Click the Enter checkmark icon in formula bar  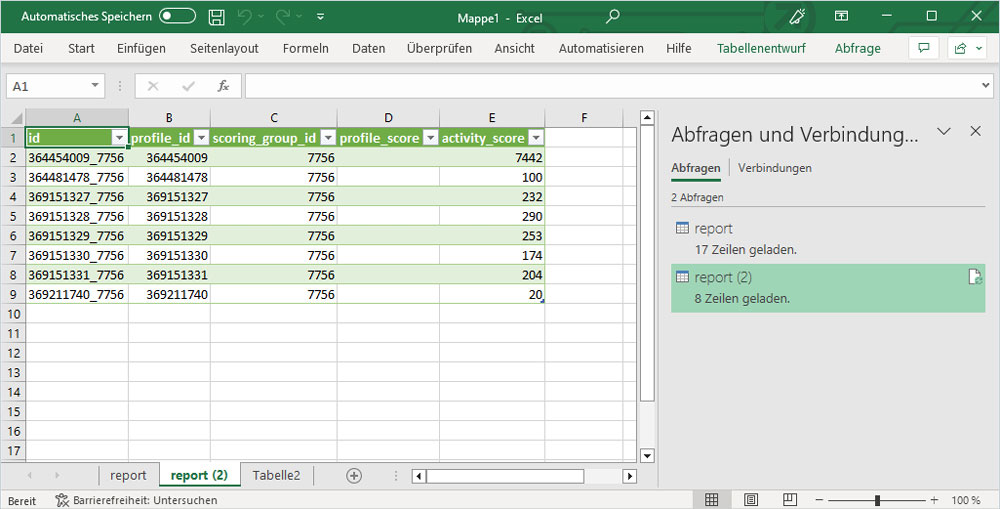188,86
